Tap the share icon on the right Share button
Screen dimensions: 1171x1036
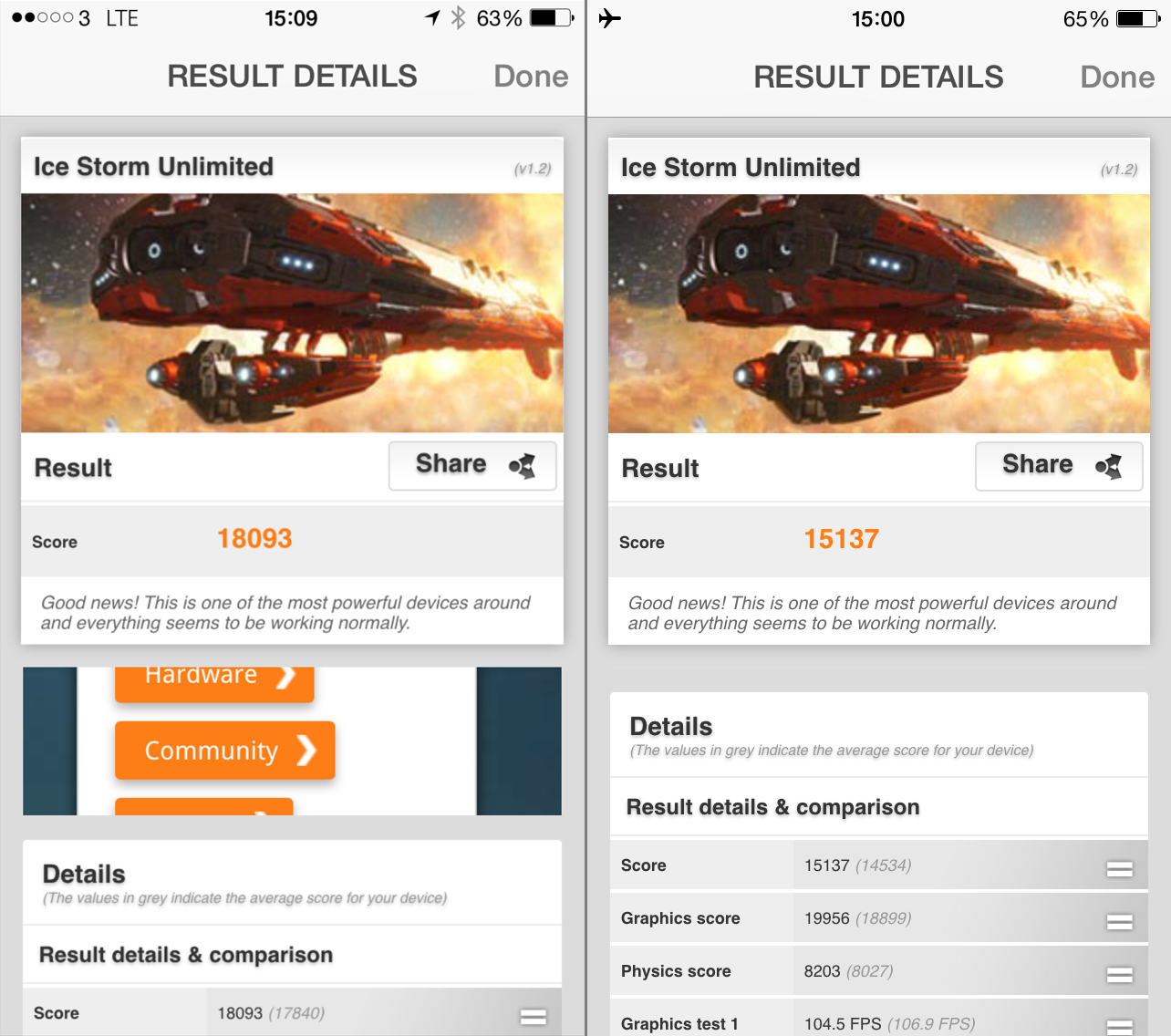pyautogui.click(x=1109, y=467)
